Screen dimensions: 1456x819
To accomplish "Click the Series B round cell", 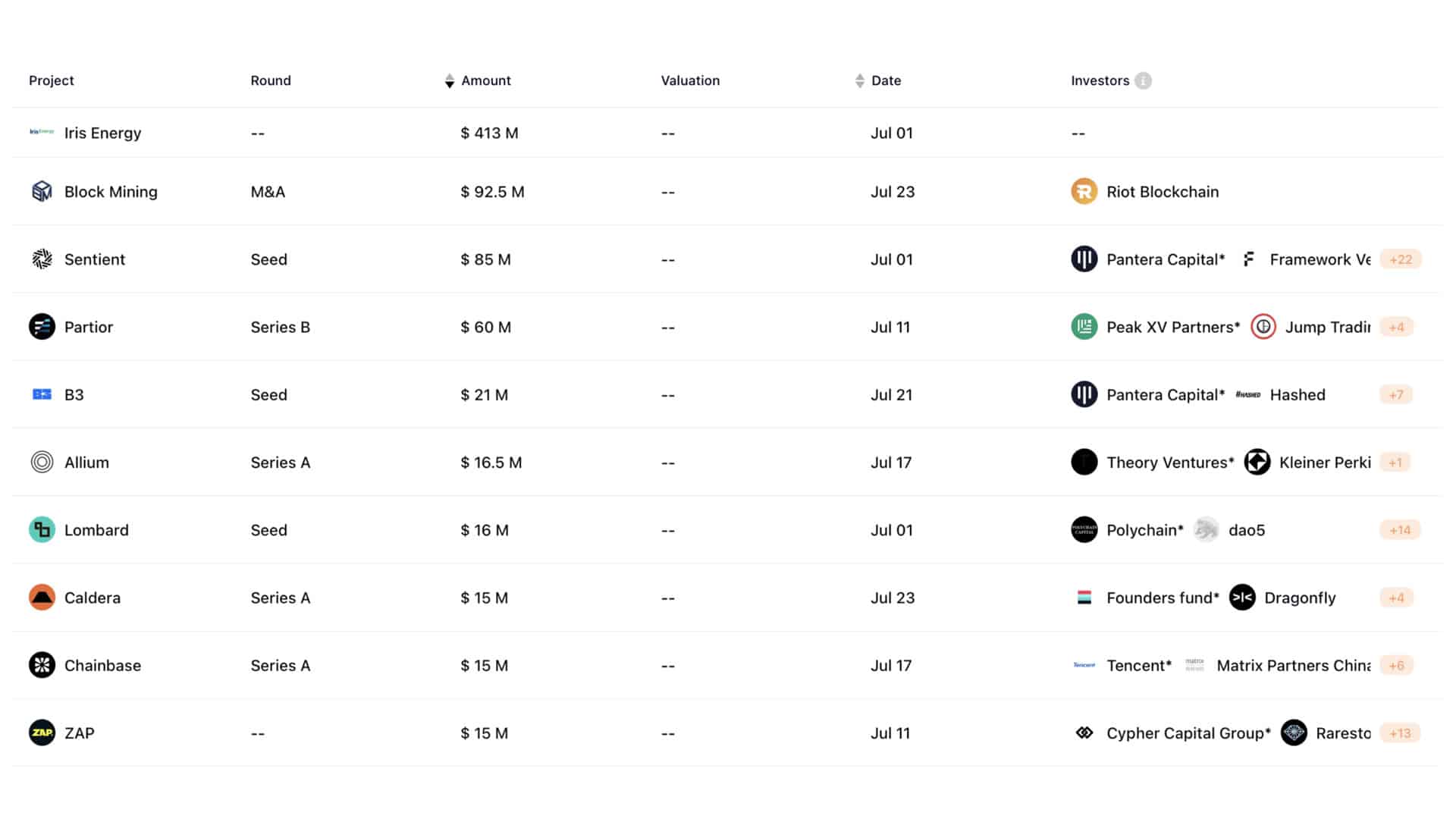I will point(280,327).
